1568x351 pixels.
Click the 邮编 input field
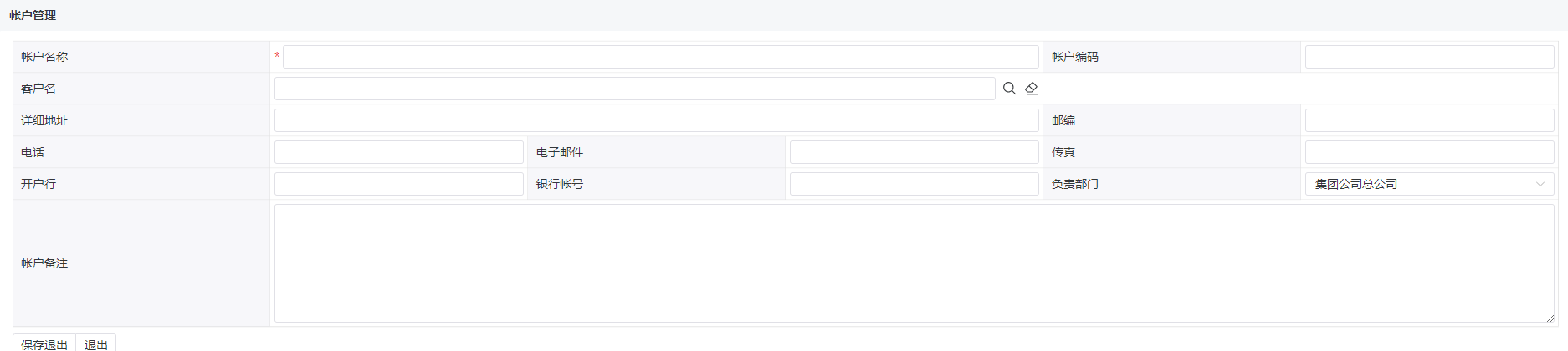tap(1429, 120)
